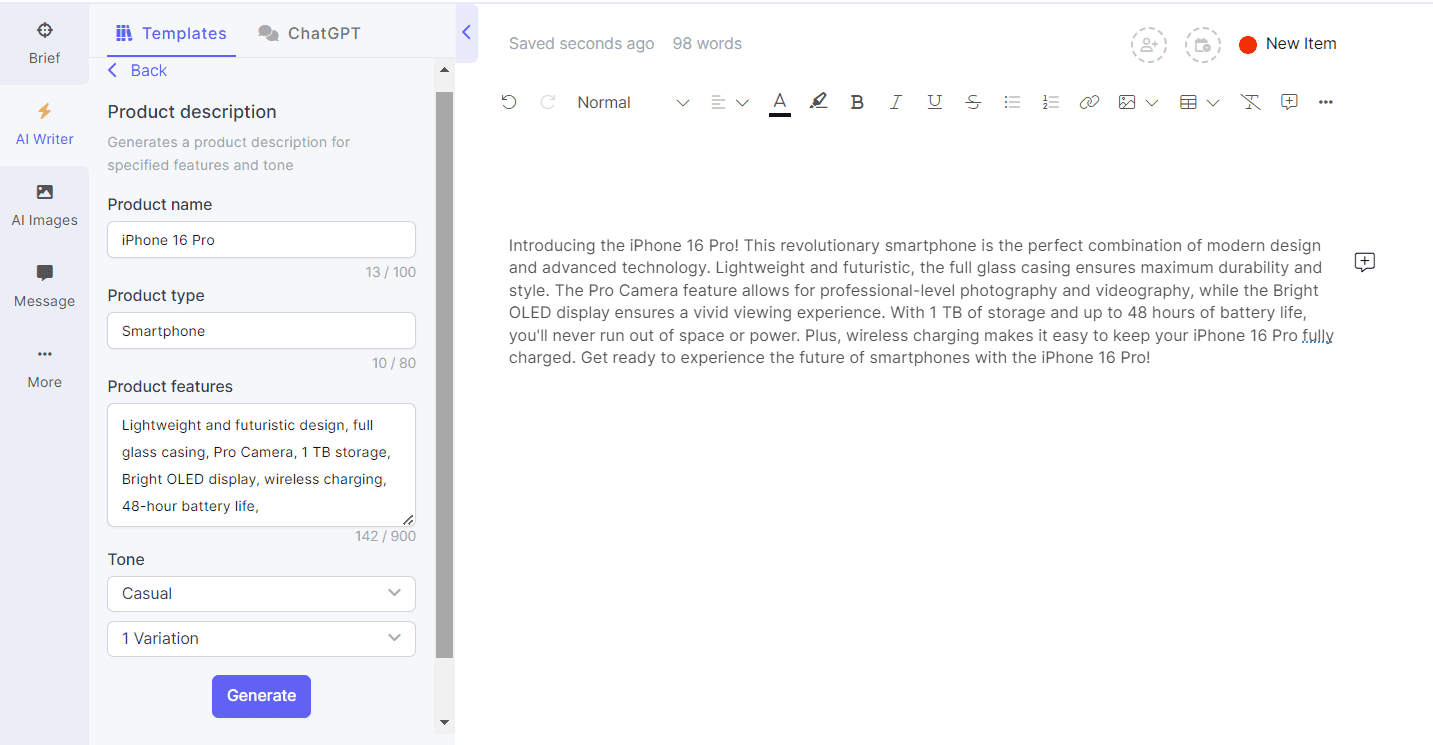Open the AI Images sidebar panel
Viewport: 1433px width, 745px height.
44,206
